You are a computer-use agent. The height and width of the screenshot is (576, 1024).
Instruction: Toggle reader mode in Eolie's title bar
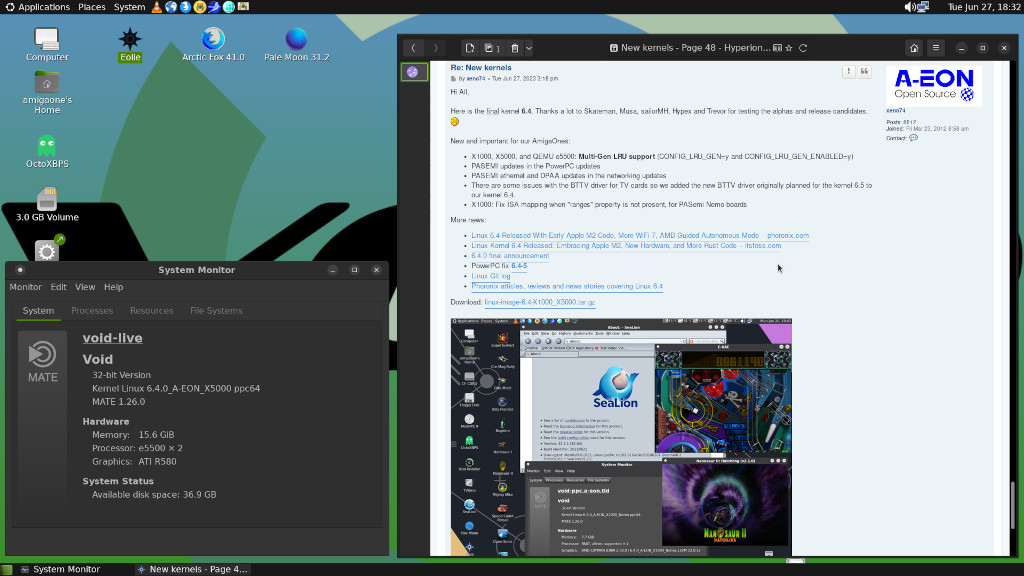click(777, 48)
